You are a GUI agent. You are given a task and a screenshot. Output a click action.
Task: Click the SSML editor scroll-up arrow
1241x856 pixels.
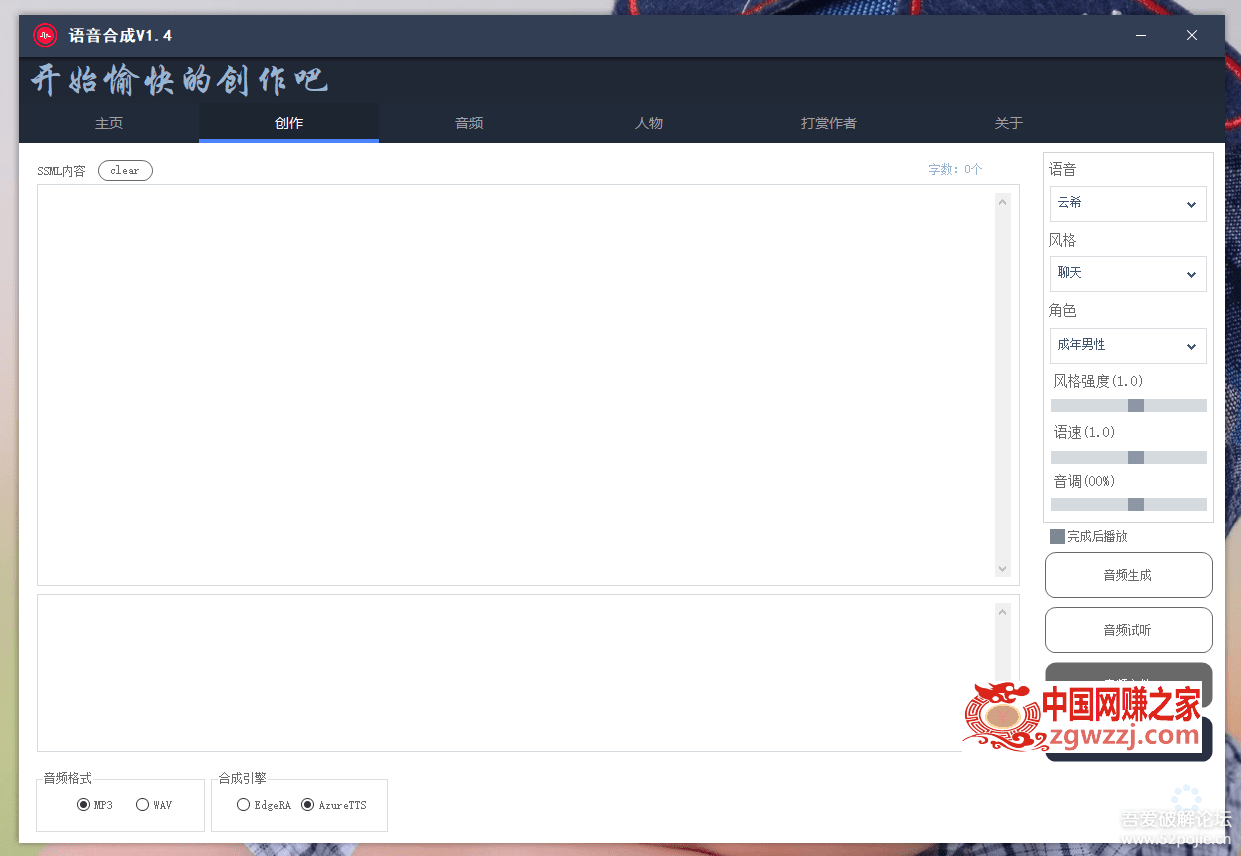1003,202
